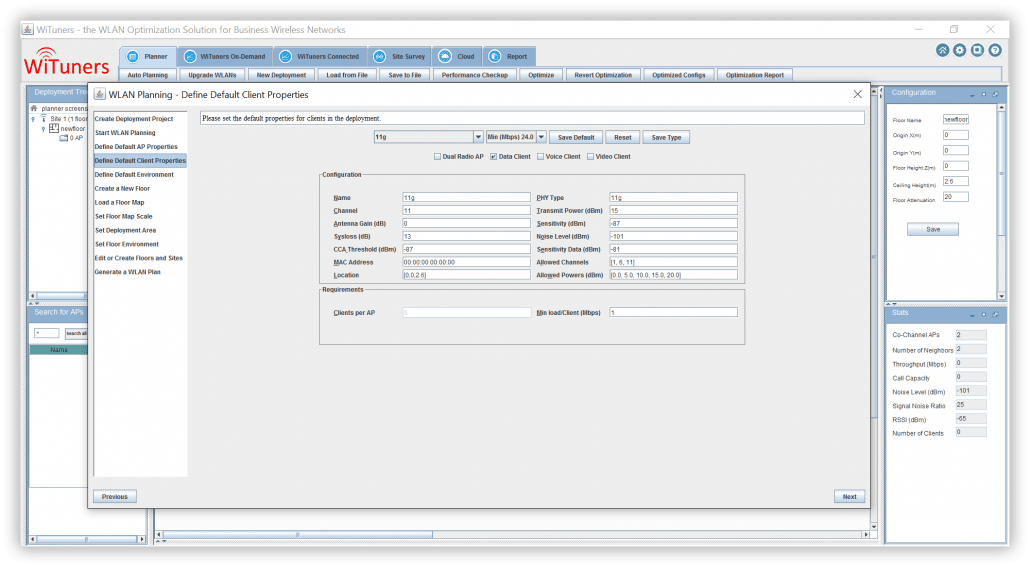The image size is (1030, 567).
Task: Detach the Configuration panel
Action: [x=995, y=95]
